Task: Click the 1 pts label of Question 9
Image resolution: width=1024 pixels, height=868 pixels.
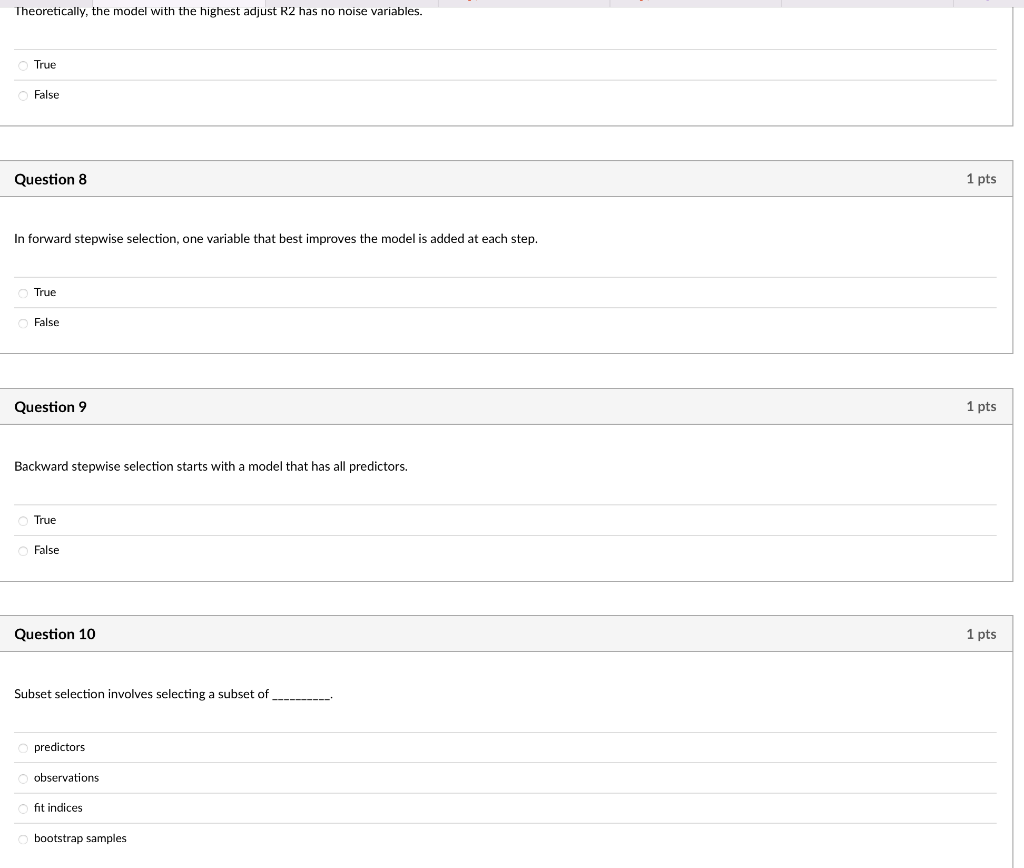Action: tap(981, 406)
